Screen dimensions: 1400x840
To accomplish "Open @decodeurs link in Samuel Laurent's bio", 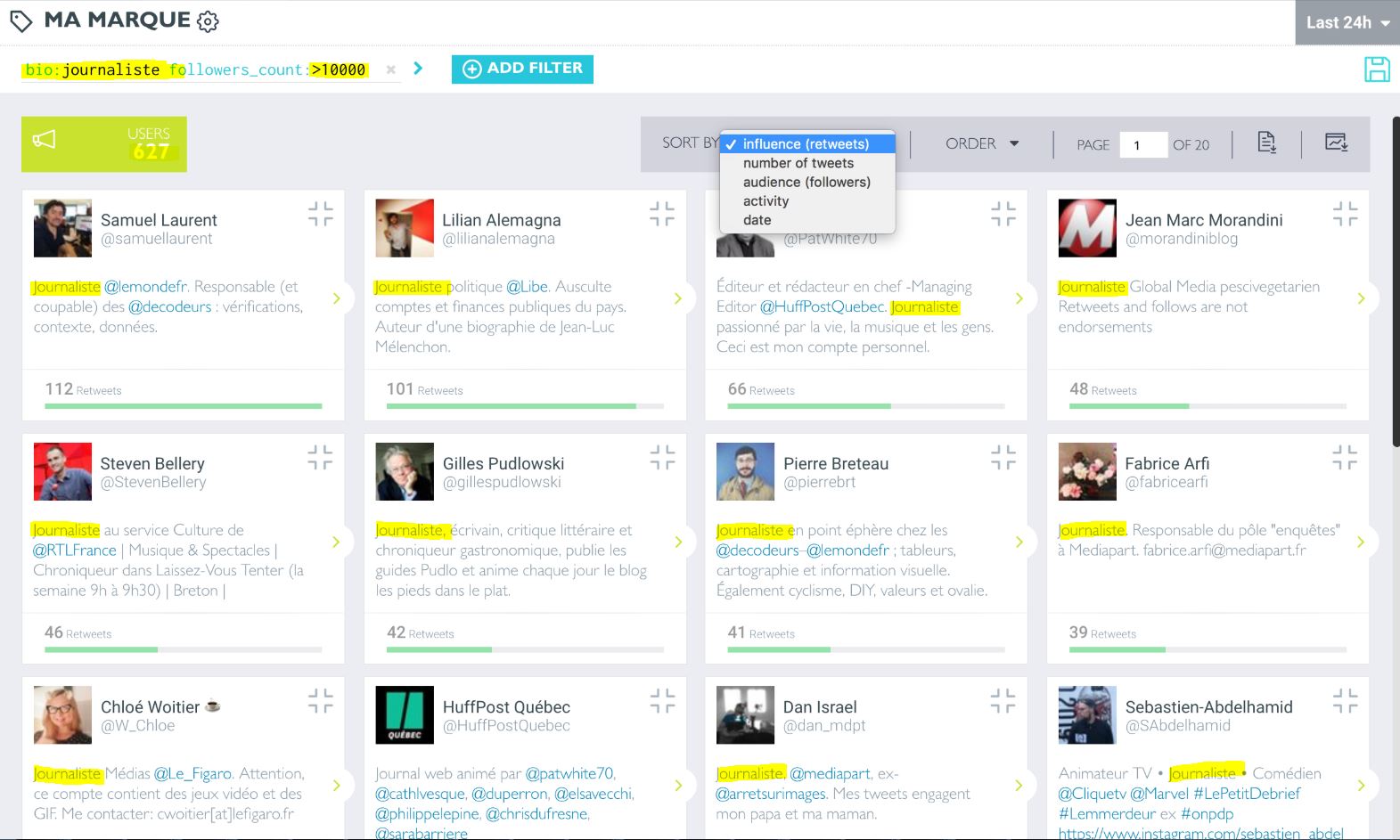I will (x=170, y=306).
